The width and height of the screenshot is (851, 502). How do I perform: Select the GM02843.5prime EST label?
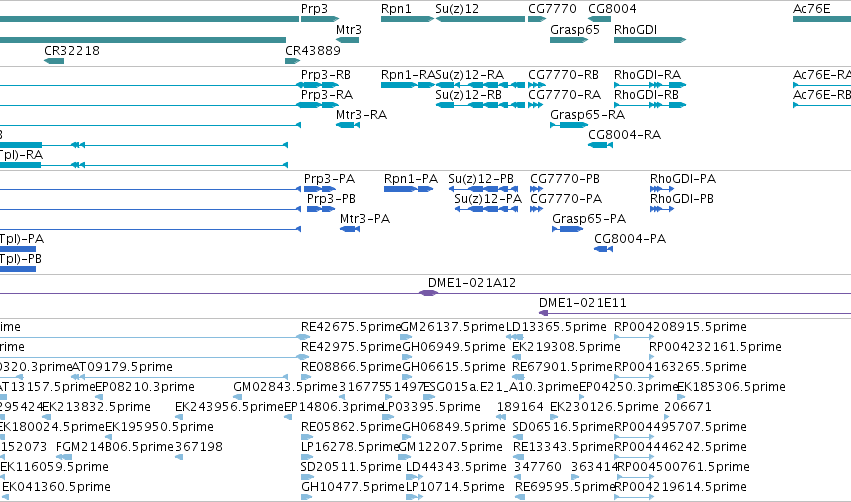click(x=285, y=387)
